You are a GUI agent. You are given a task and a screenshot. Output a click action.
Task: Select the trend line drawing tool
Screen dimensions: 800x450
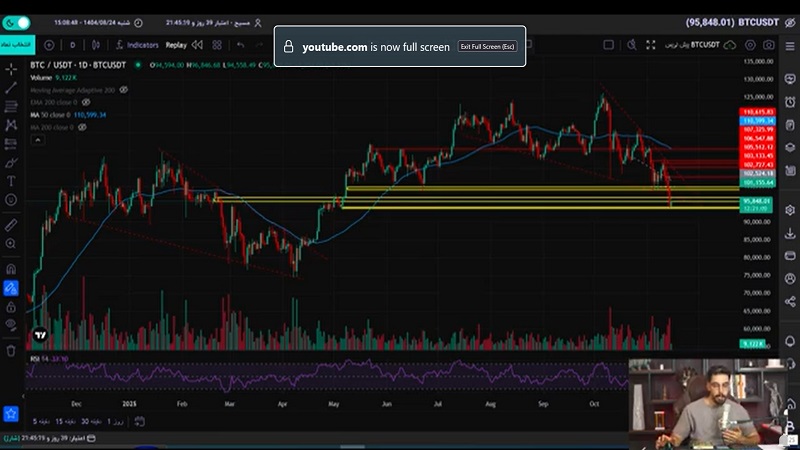point(11,87)
